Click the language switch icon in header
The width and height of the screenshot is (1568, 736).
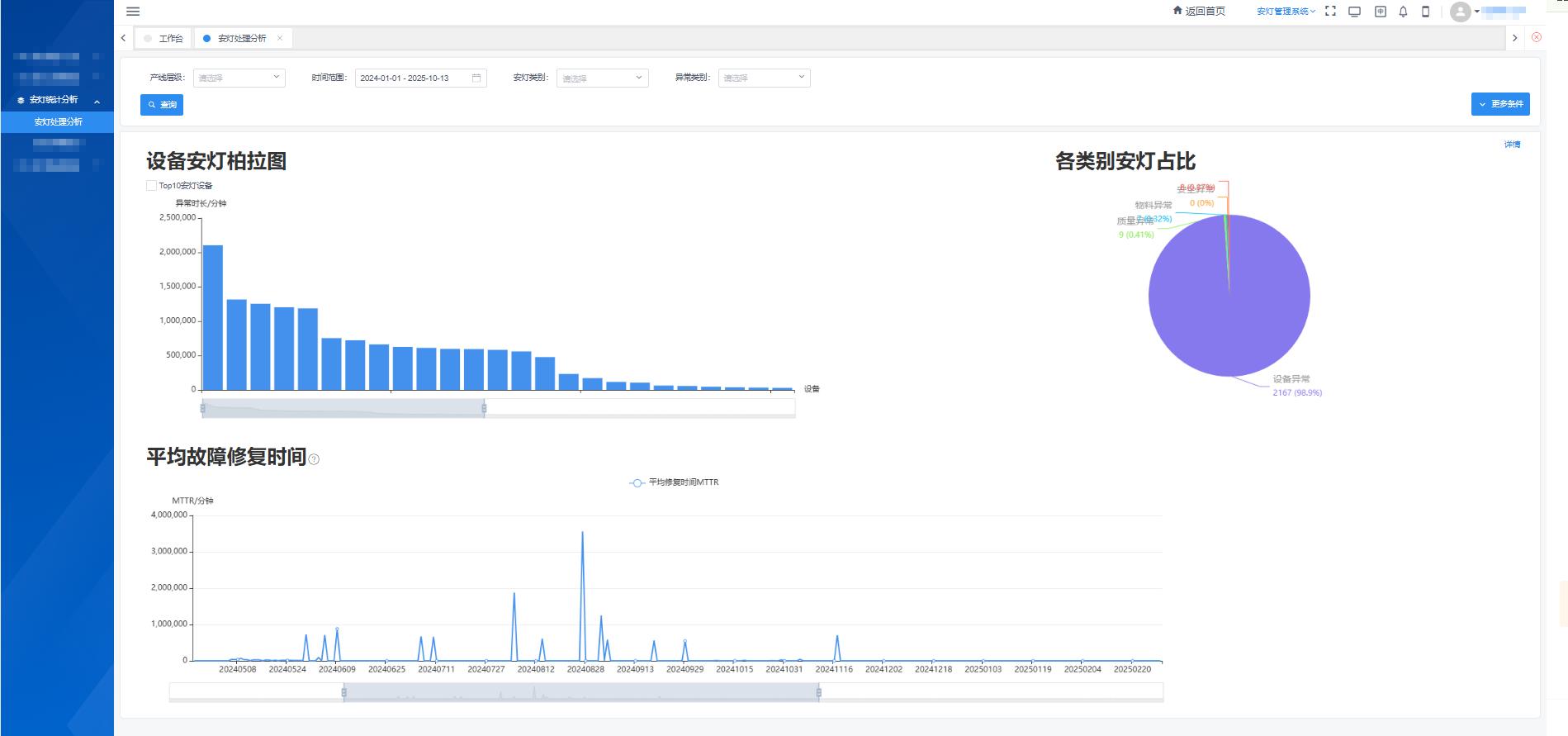pos(1380,12)
